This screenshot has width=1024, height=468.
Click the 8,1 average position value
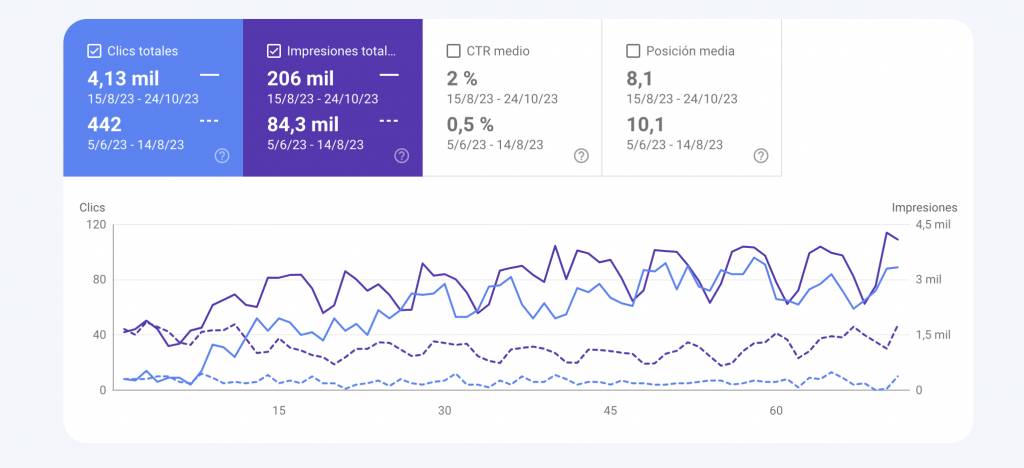click(639, 79)
